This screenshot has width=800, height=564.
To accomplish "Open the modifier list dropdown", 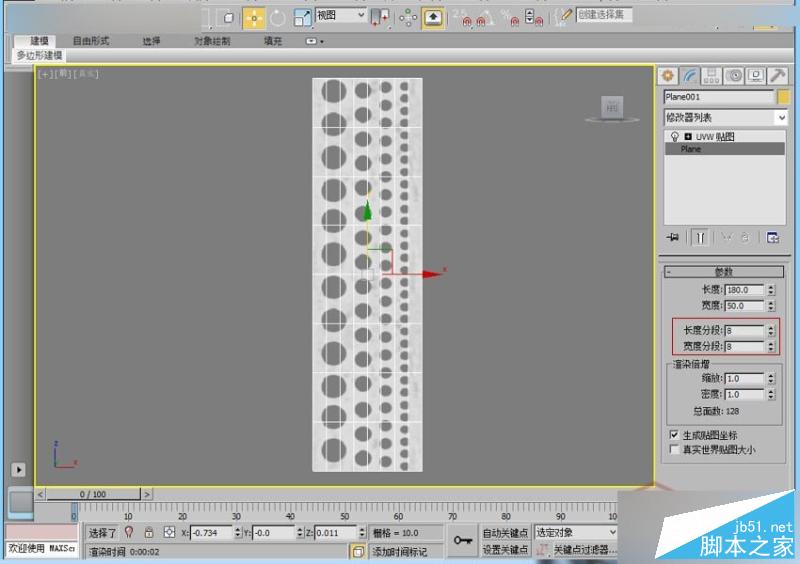I will click(726, 117).
